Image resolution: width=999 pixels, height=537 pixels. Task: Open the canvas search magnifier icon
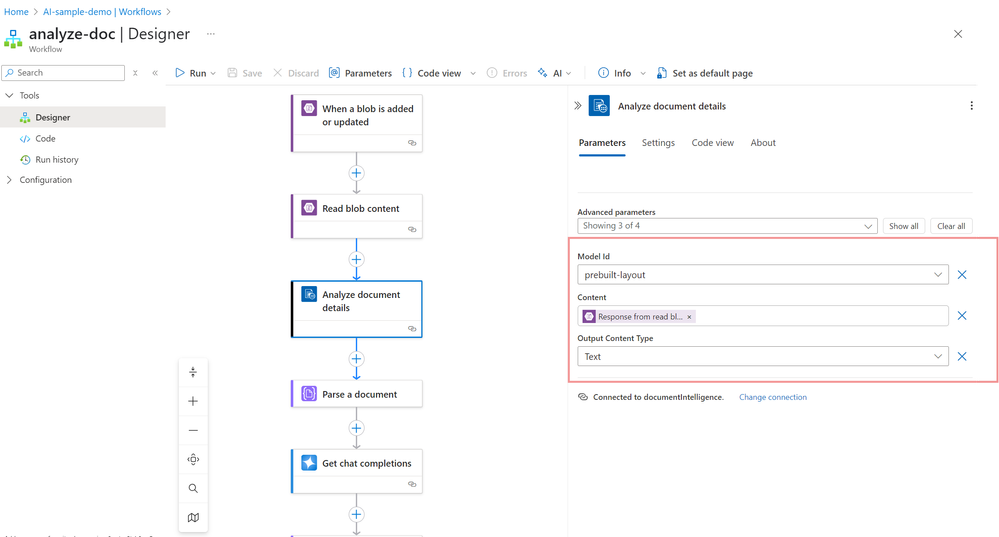pos(193,489)
